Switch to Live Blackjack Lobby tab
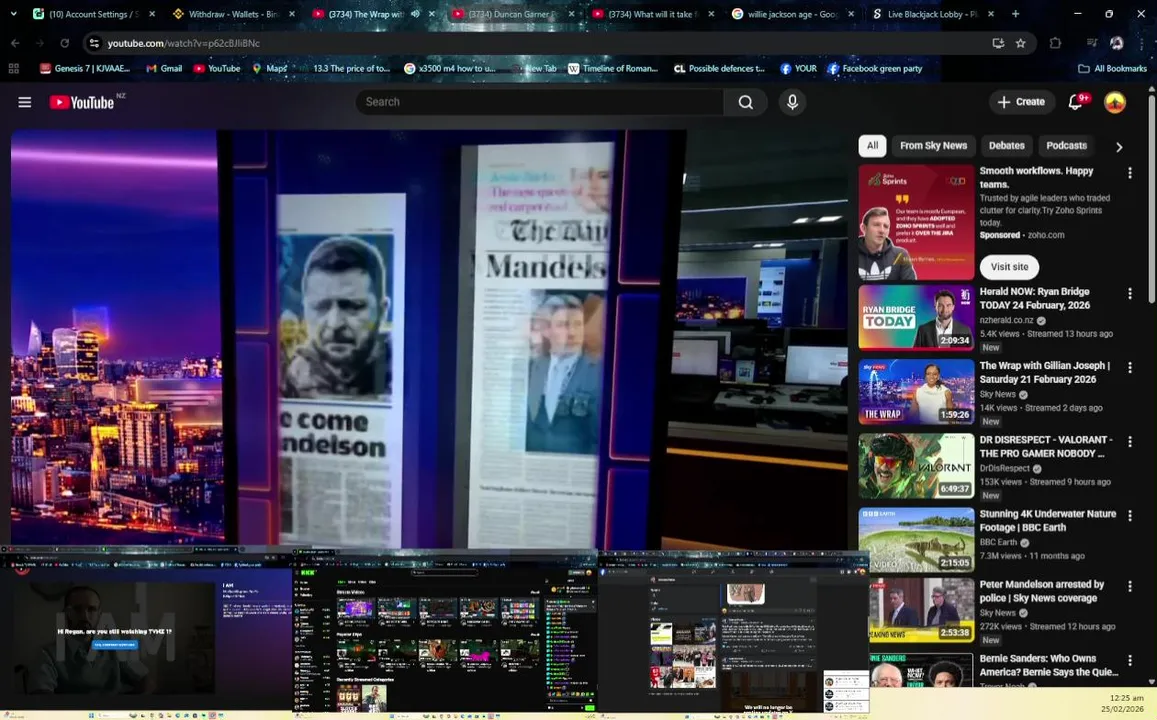Viewport: 1157px width, 720px height. point(930,14)
